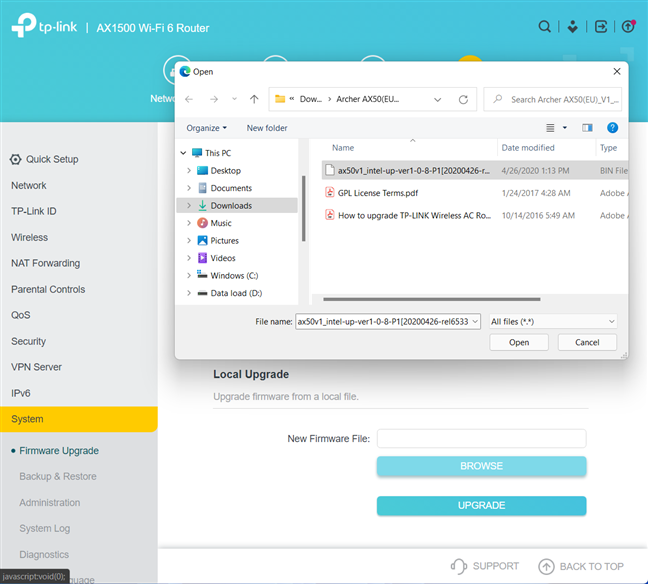Expand the Downloads tree node
This screenshot has height=584, width=648.
tap(189, 205)
